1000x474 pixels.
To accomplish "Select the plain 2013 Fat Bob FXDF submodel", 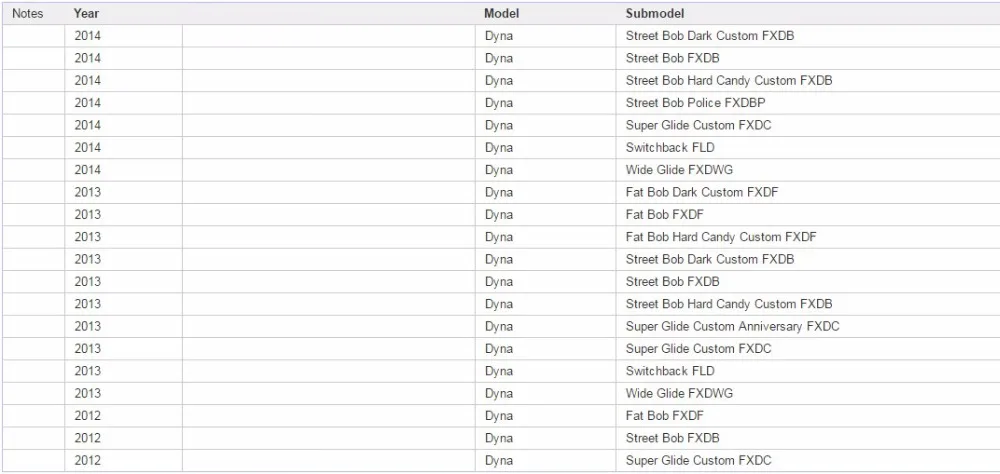I will pos(665,214).
